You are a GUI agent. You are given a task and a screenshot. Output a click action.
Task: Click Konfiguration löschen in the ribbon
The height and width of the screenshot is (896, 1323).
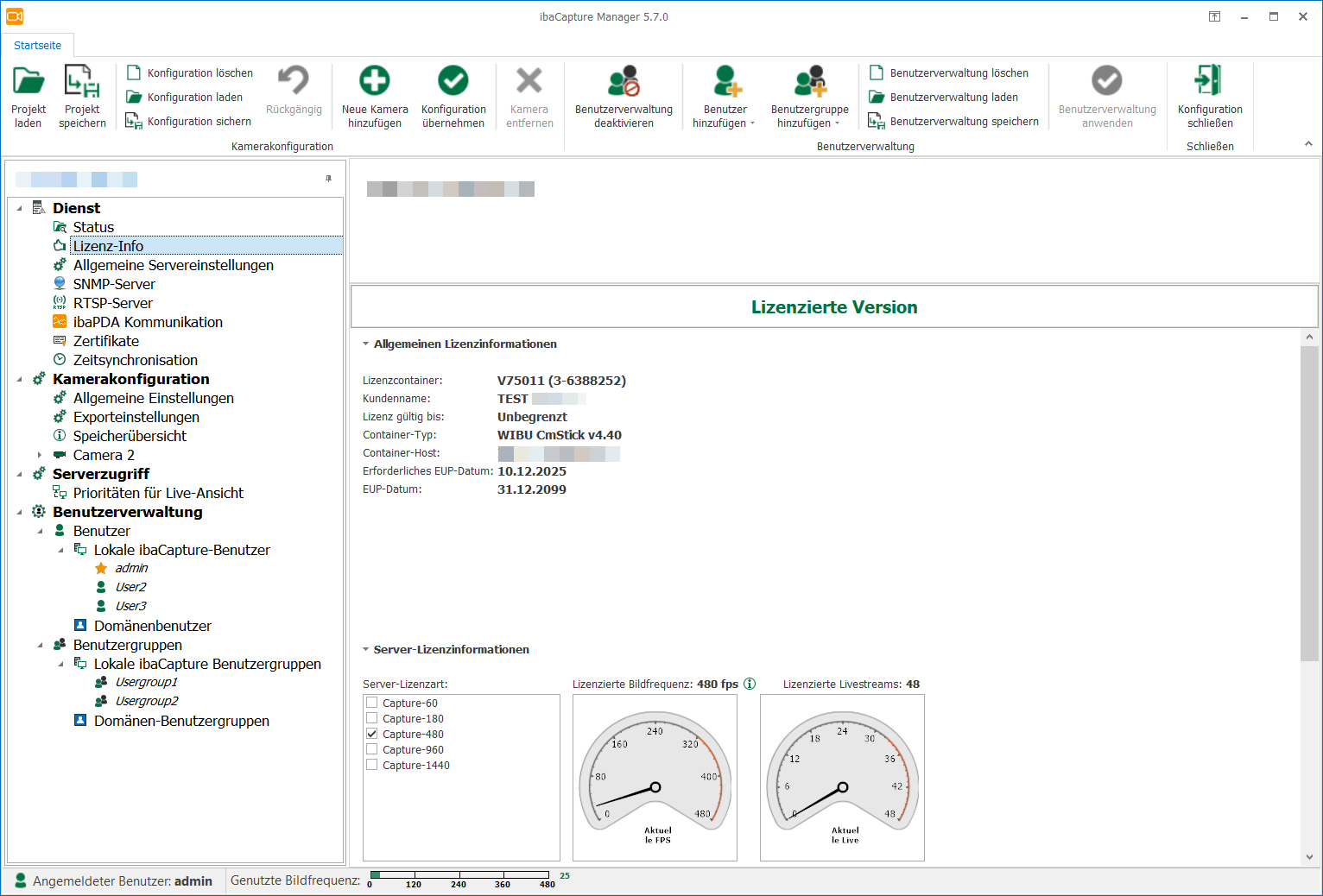(190, 73)
